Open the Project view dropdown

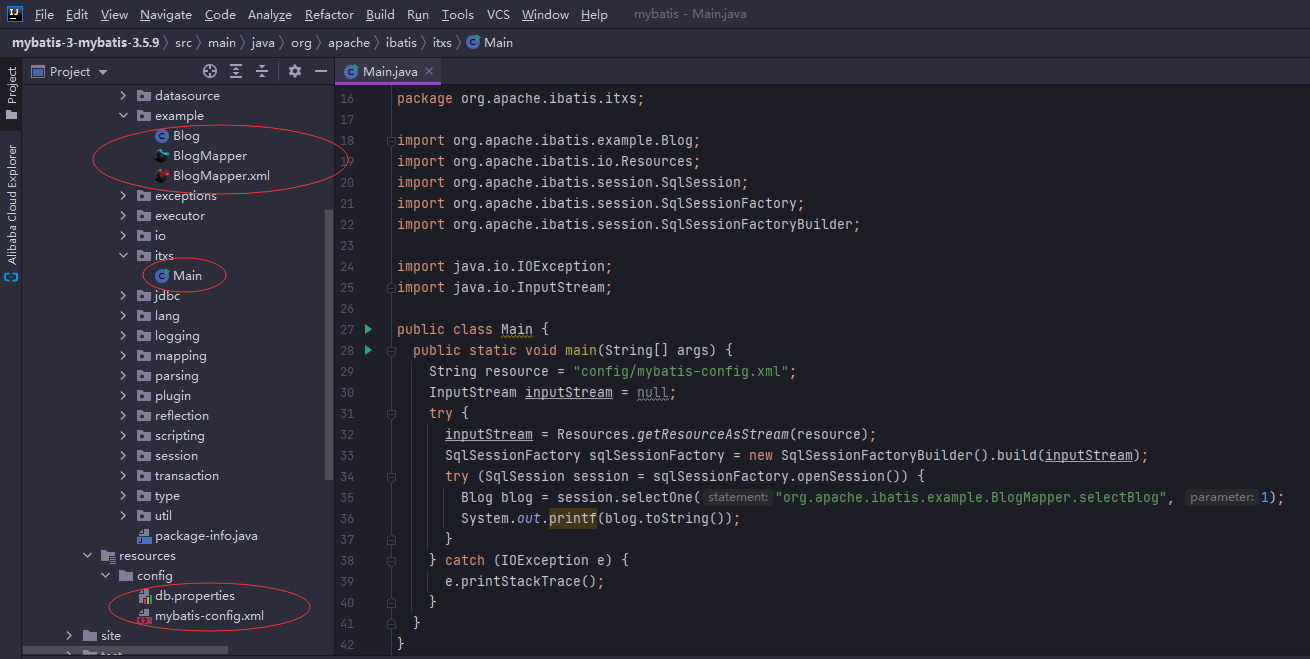coord(103,72)
